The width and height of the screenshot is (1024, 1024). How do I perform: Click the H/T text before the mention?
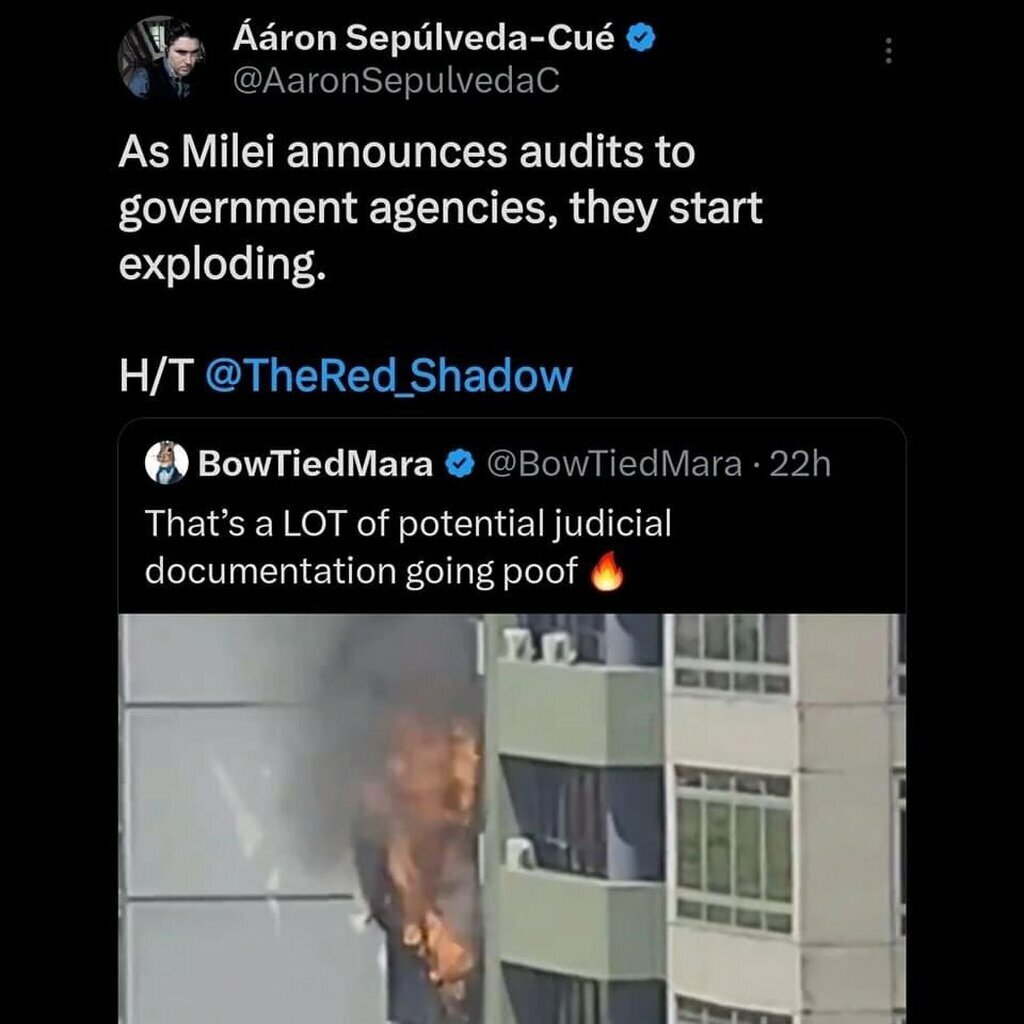point(157,376)
